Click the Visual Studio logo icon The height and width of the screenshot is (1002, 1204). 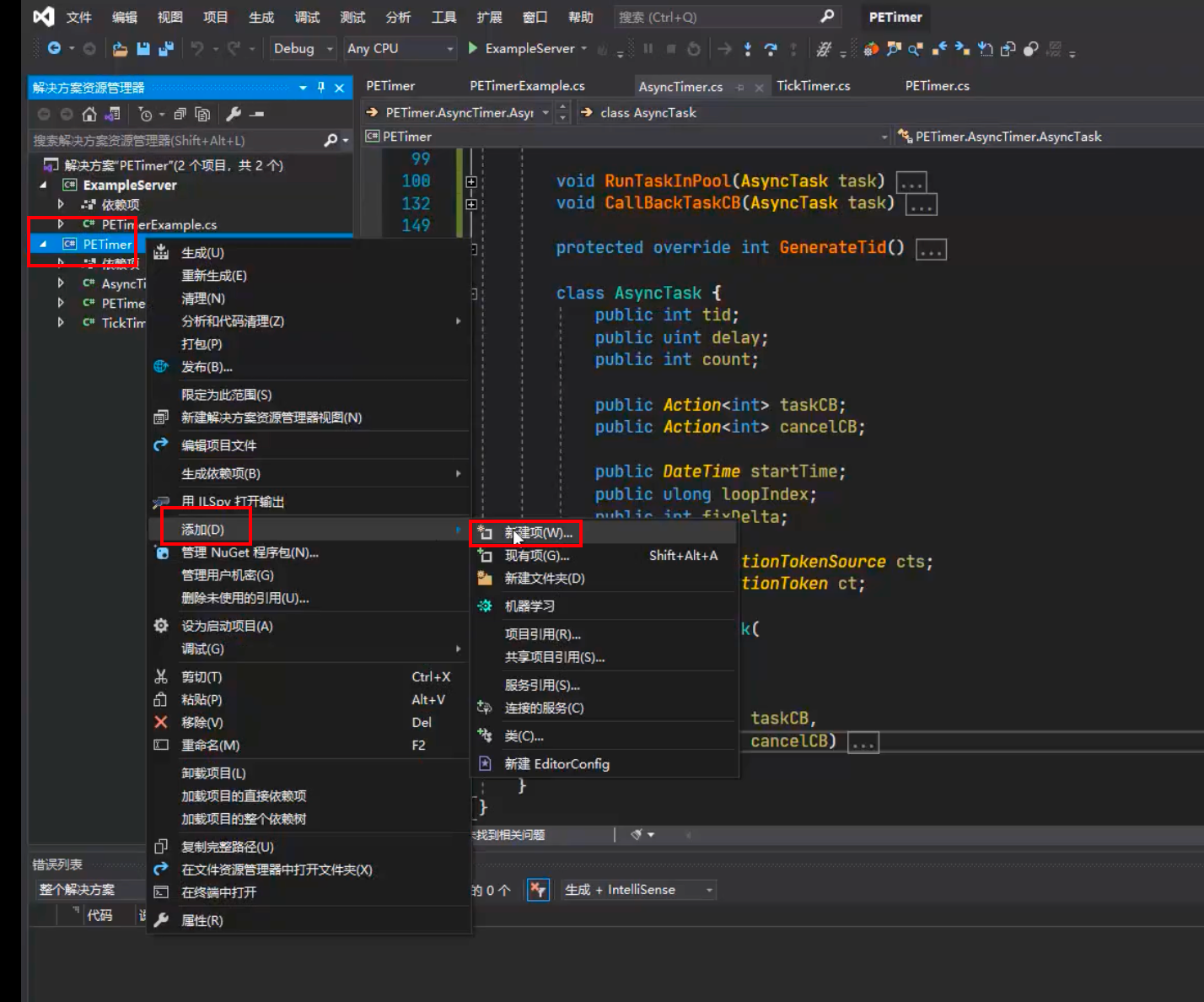pos(43,16)
